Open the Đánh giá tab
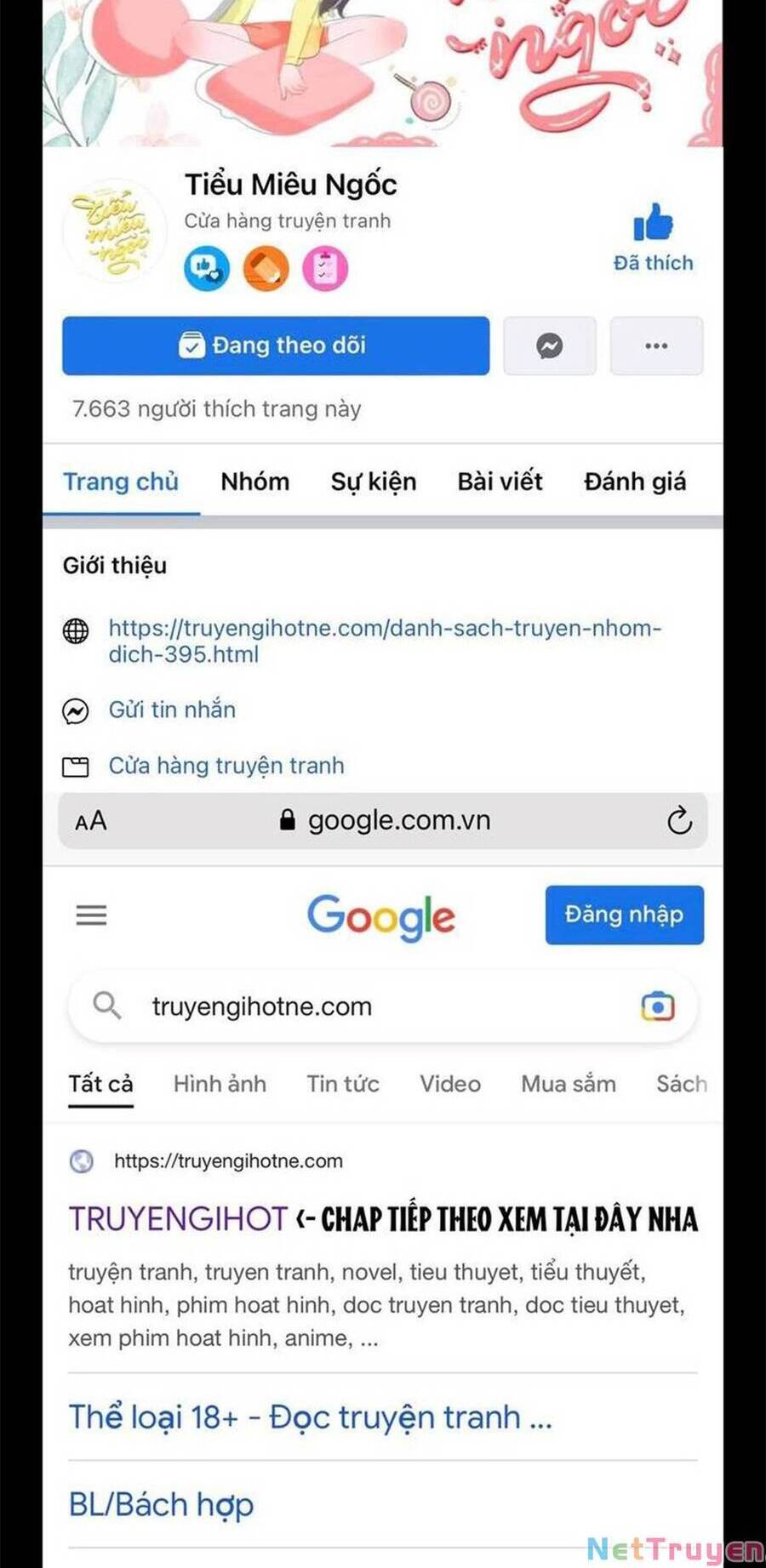Viewport: 766px width, 1568px height. [x=635, y=482]
